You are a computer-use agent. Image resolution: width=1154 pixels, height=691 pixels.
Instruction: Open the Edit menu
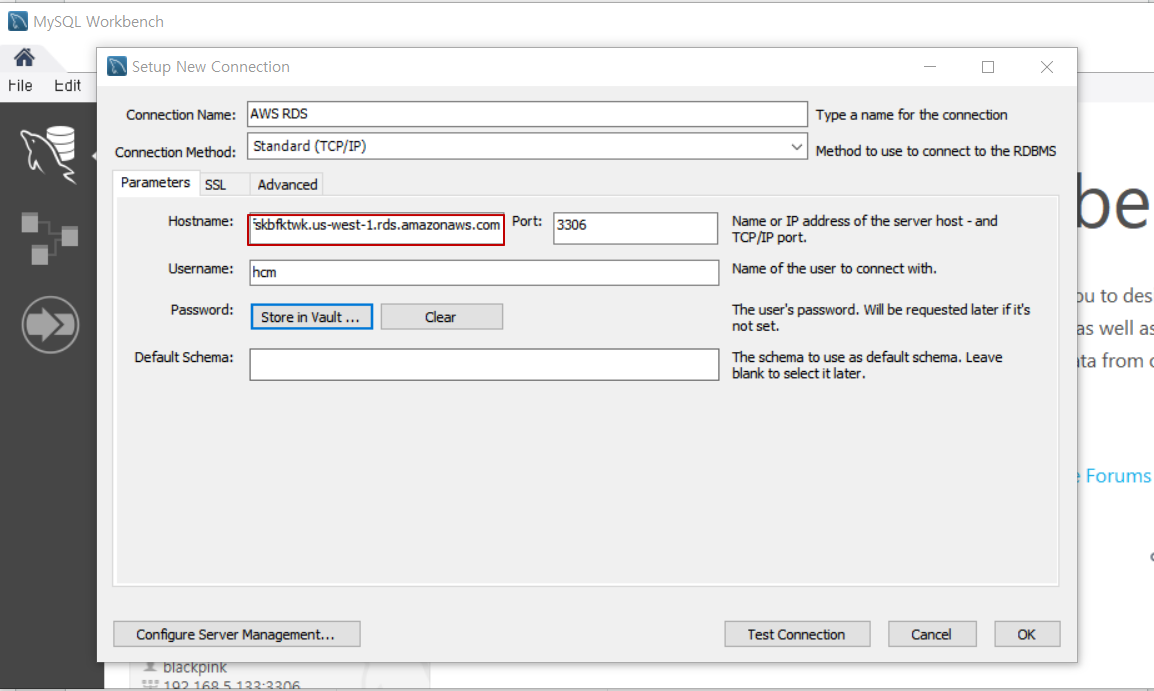pos(67,86)
